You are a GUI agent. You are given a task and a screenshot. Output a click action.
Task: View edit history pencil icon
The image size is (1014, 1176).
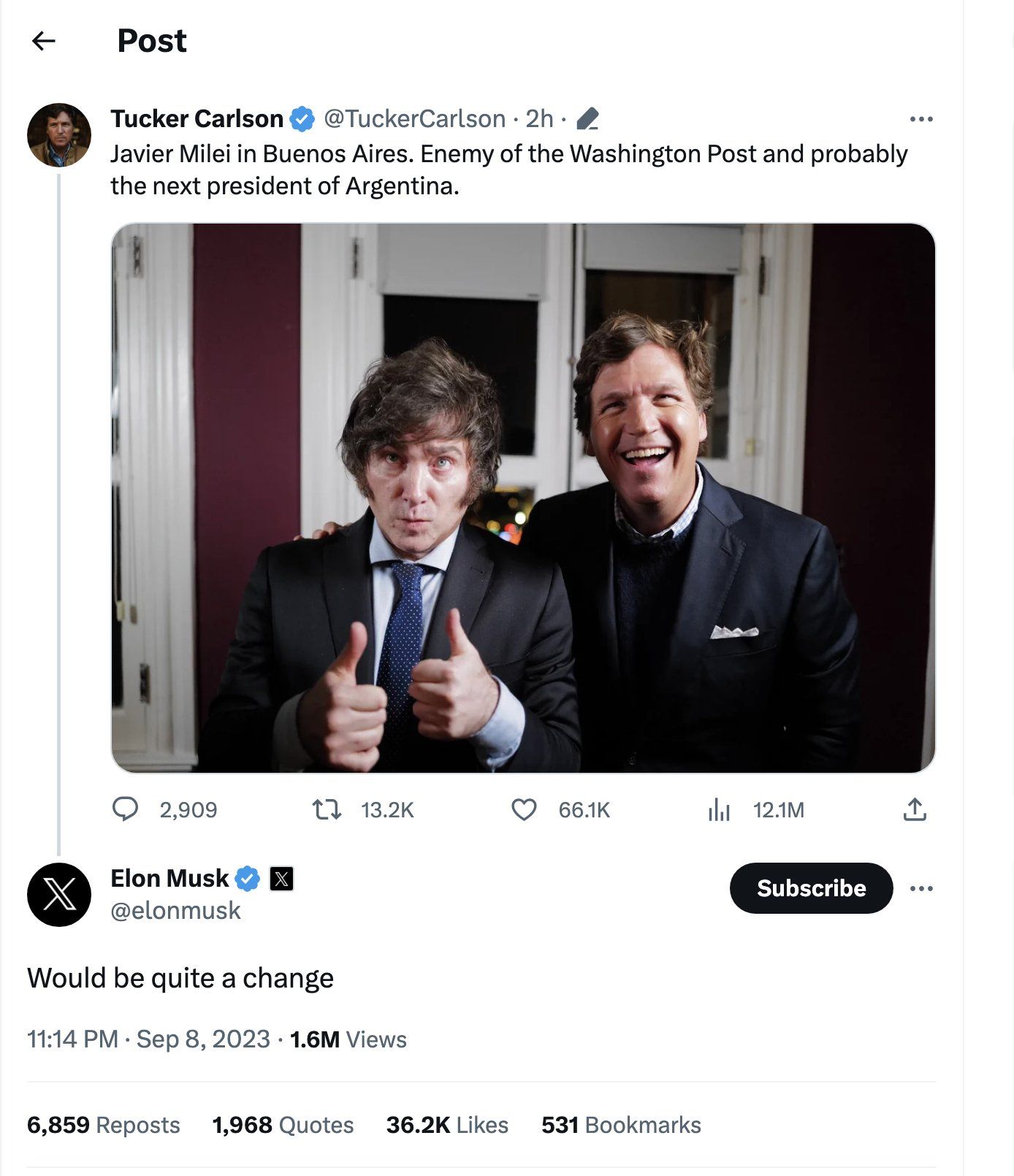click(587, 119)
